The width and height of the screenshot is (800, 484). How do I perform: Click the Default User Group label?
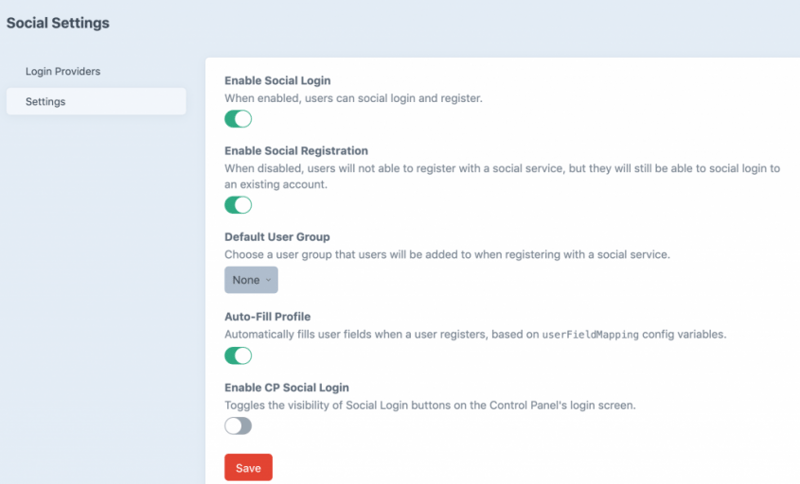point(277,237)
